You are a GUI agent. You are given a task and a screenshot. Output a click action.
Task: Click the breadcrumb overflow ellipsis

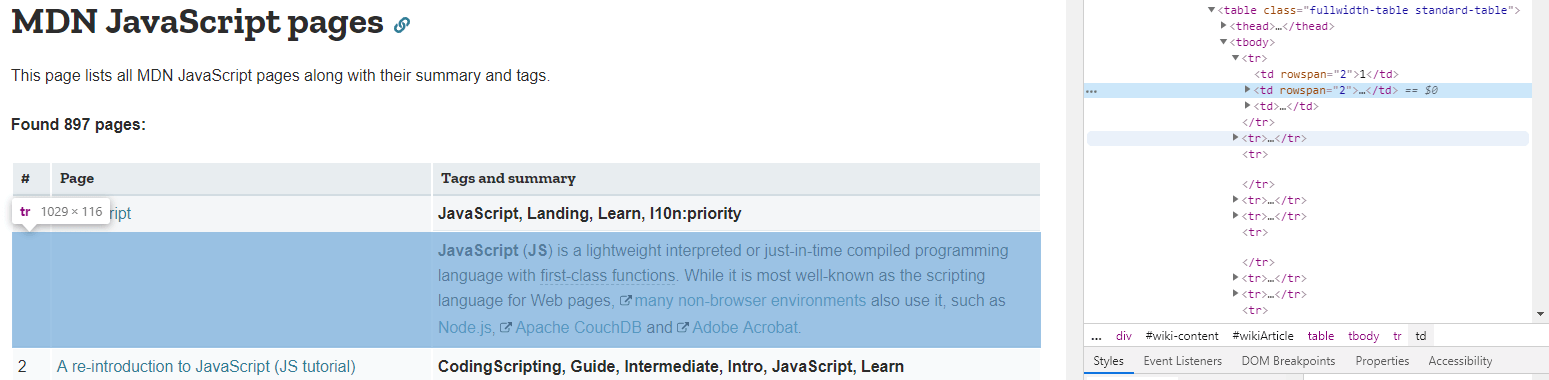pyautogui.click(x=1096, y=336)
